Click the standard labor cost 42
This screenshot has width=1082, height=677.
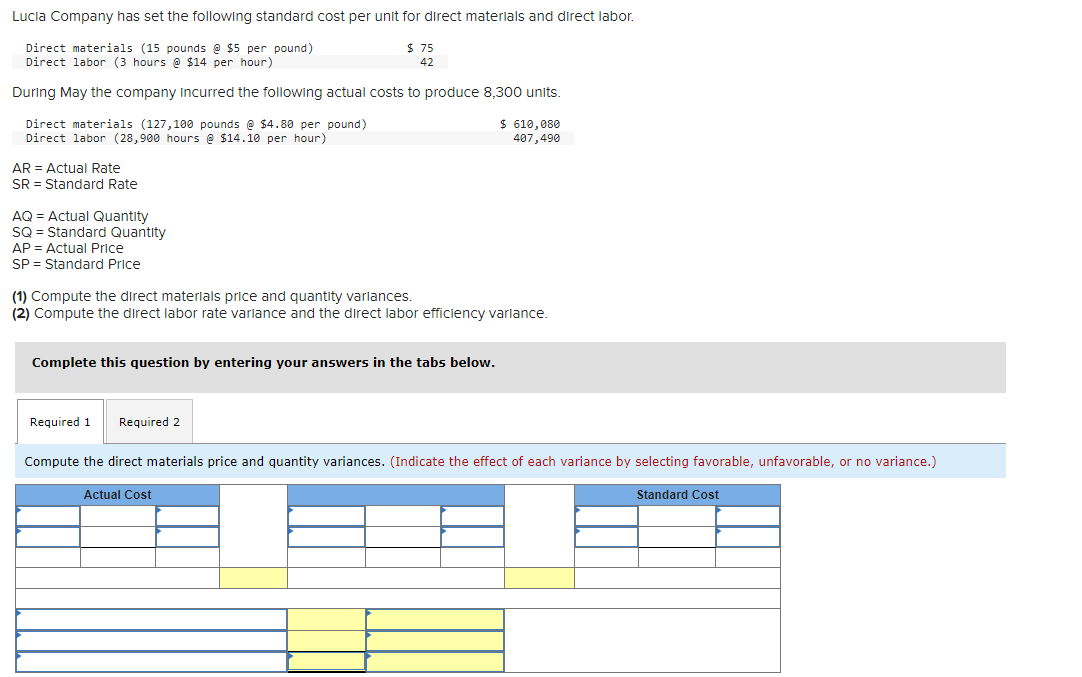pos(427,62)
